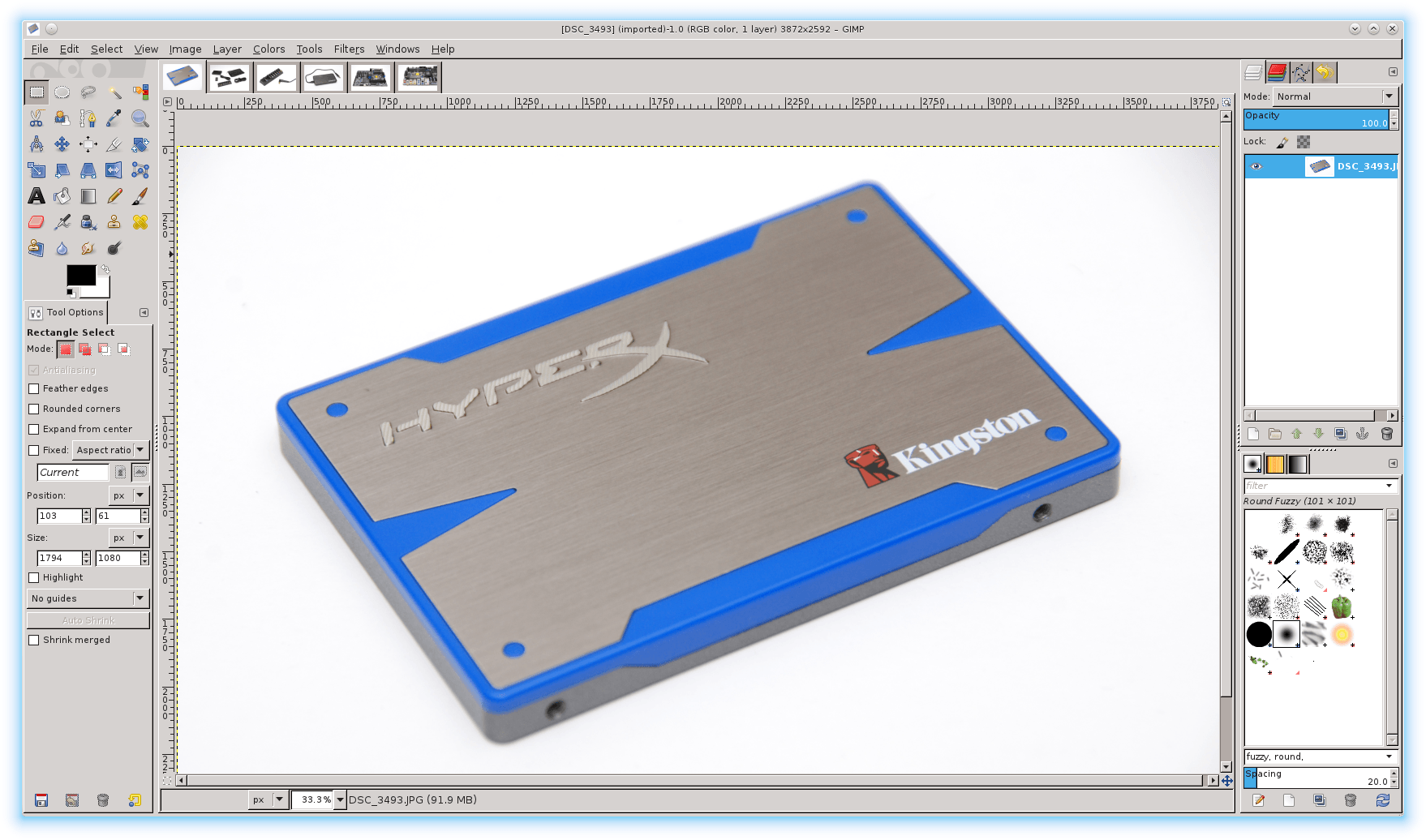Swap foreground and background colors
Viewport: 1426px width, 840px height.
coord(105,269)
